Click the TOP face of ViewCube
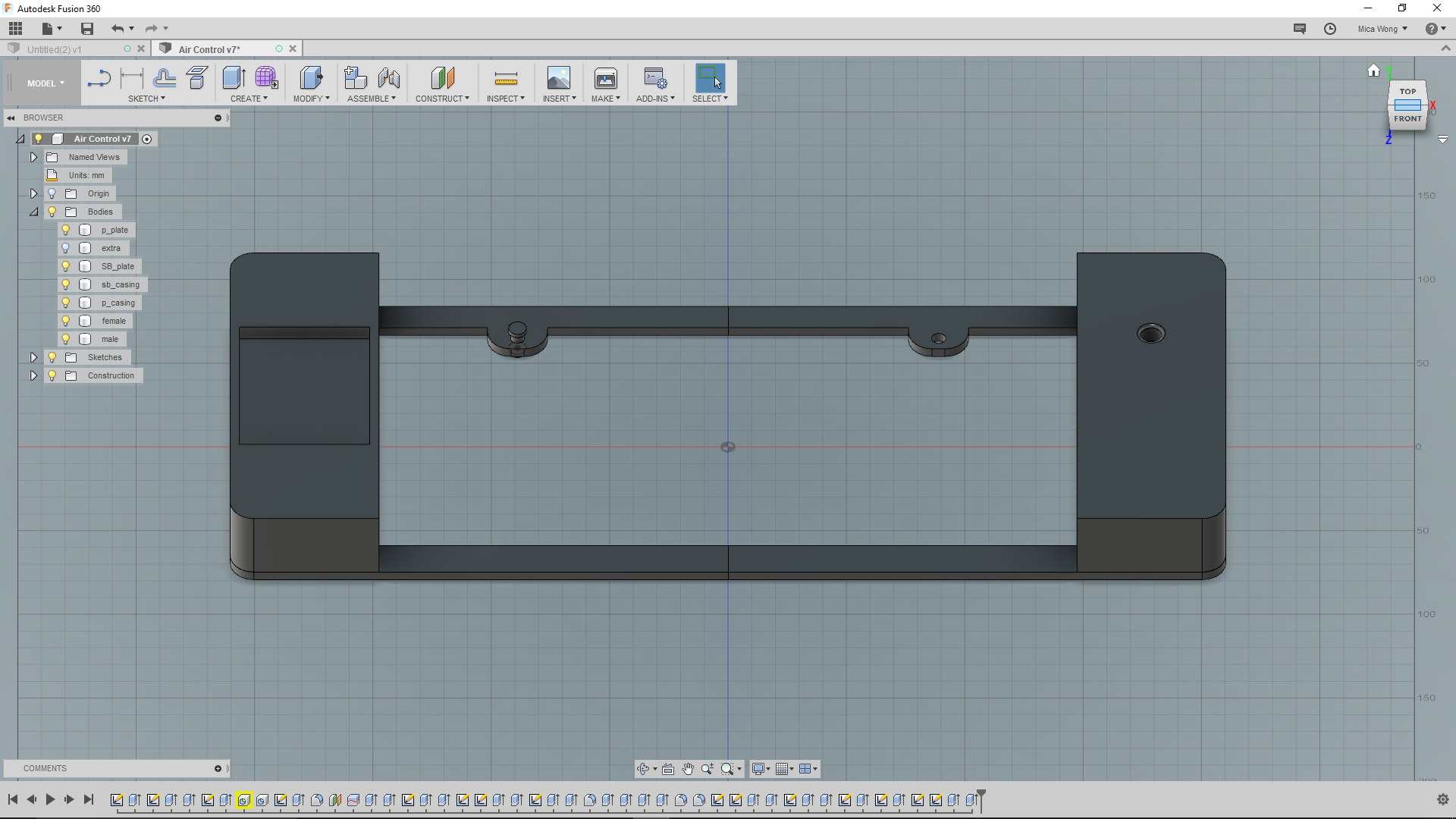The height and width of the screenshot is (819, 1456). pyautogui.click(x=1407, y=91)
